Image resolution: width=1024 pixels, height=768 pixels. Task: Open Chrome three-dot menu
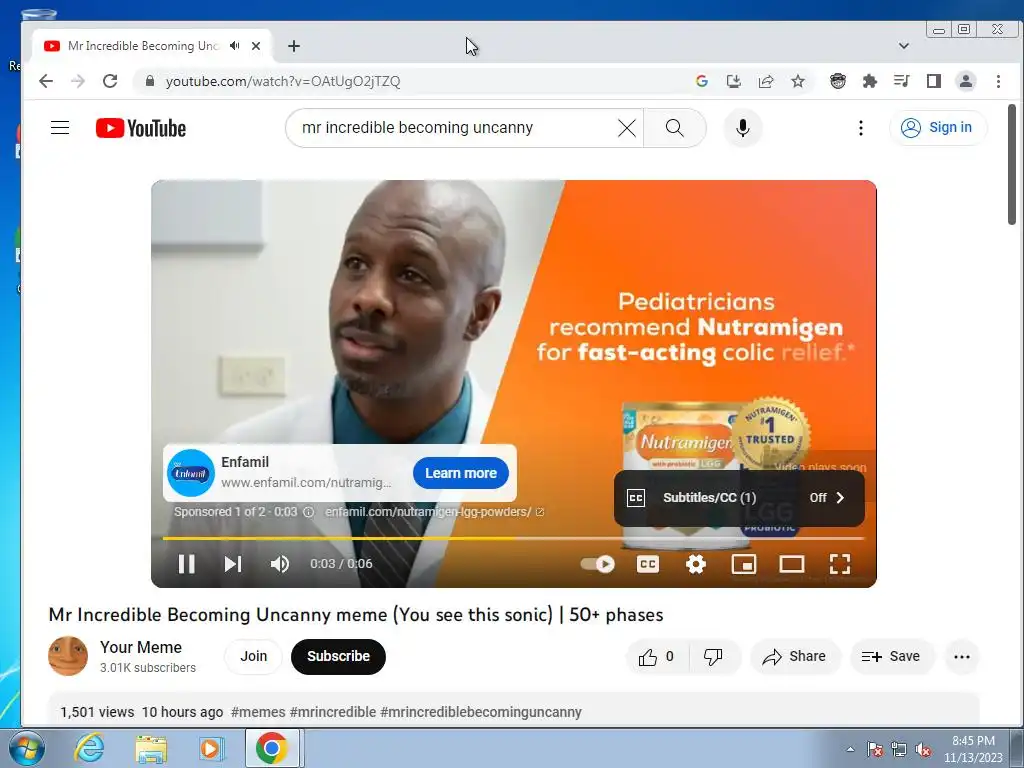(x=998, y=81)
